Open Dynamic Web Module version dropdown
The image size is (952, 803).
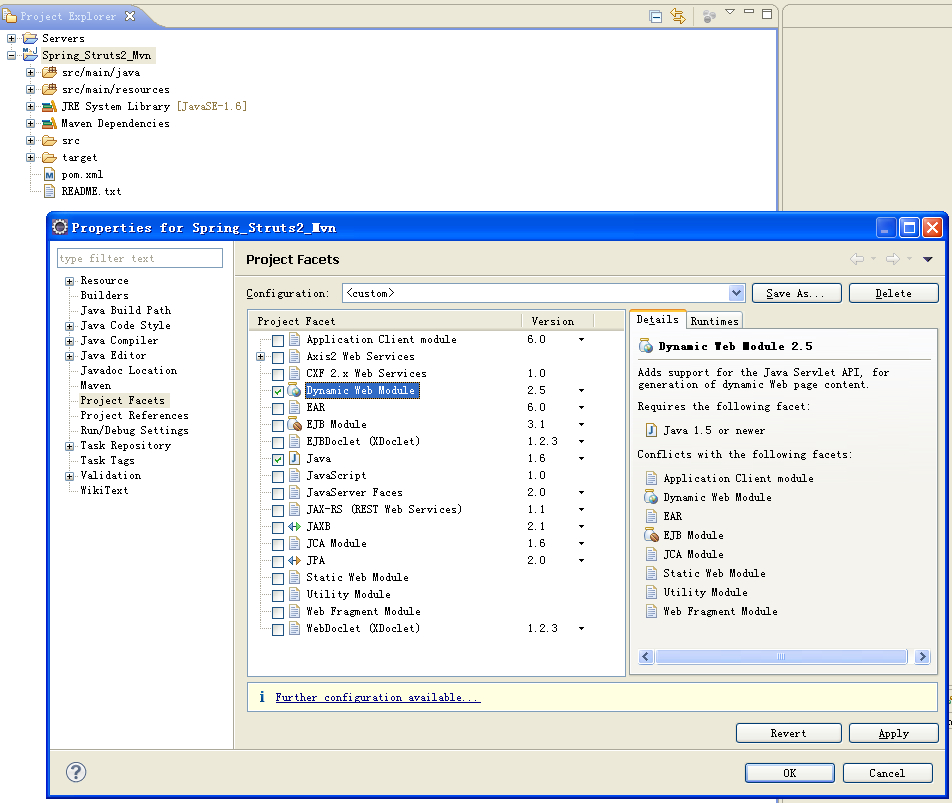(x=581, y=390)
